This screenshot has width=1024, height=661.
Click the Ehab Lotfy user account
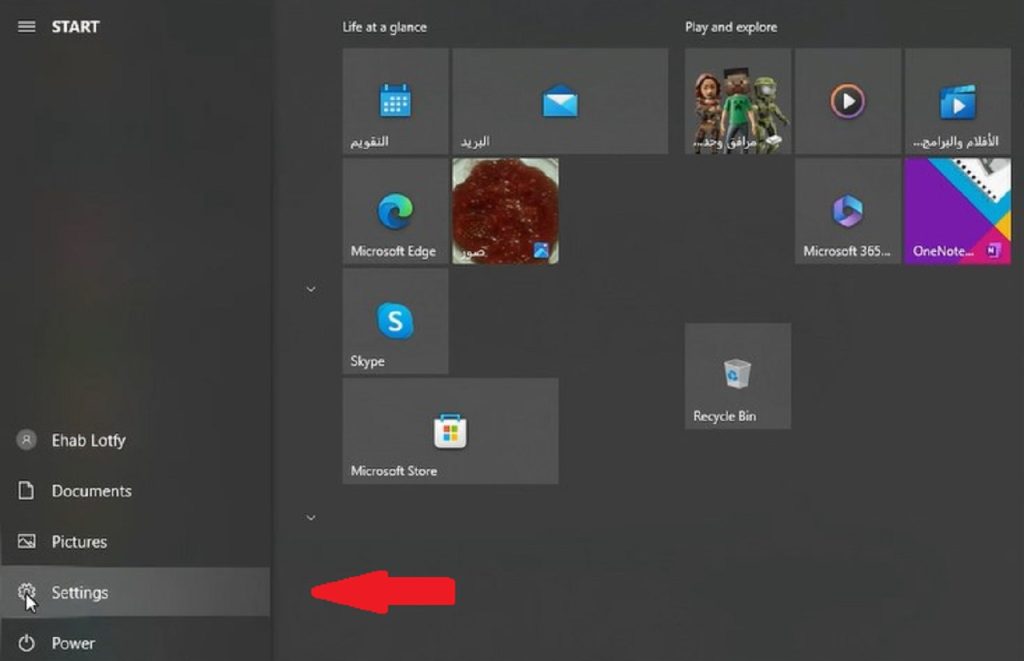click(x=88, y=440)
